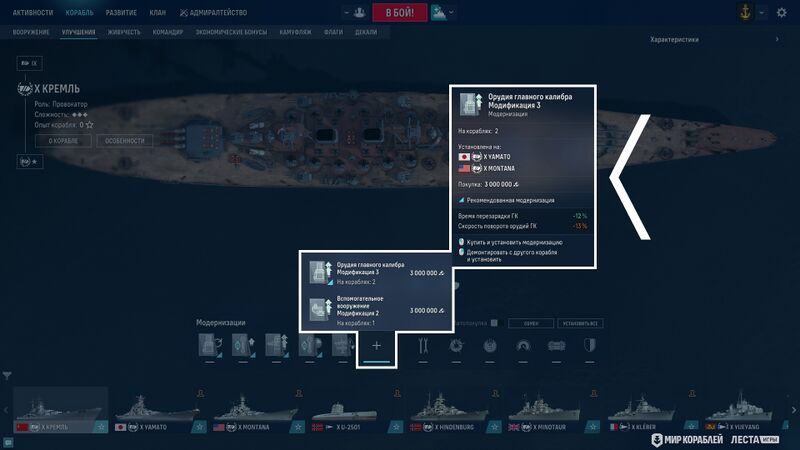Switch to the ДЕКАЛИ tab
Viewport: 800px width, 450px height.
pyautogui.click(x=366, y=32)
